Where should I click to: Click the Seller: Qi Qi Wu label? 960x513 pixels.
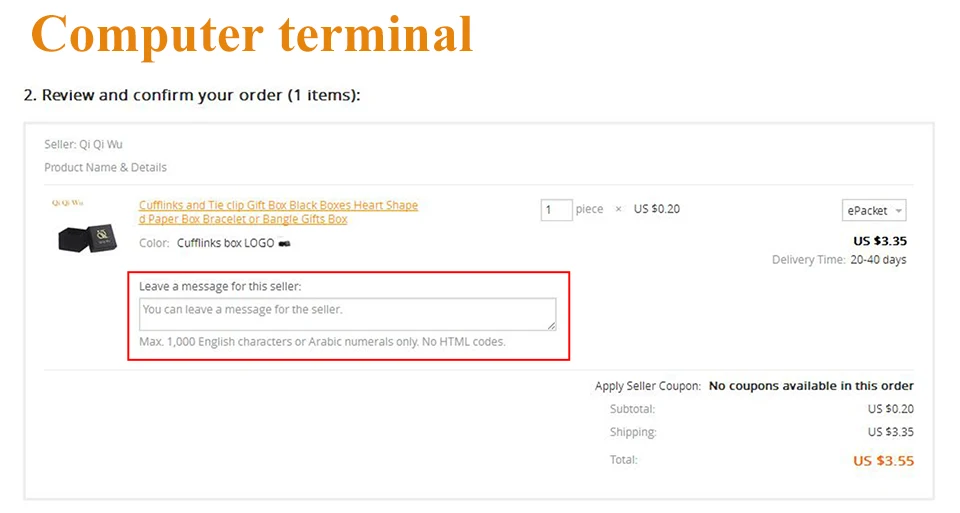(83, 144)
